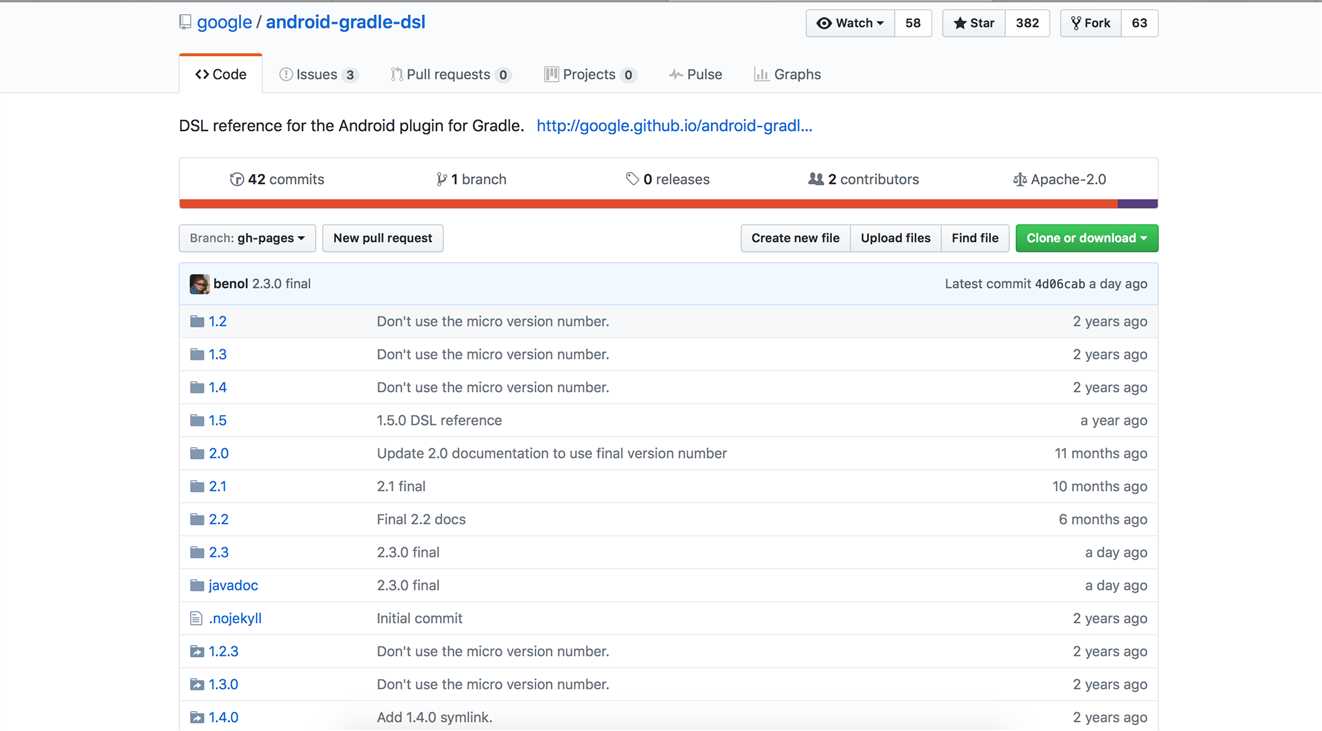Click the commits history clock icon
This screenshot has height=731, width=1322.
[237, 179]
